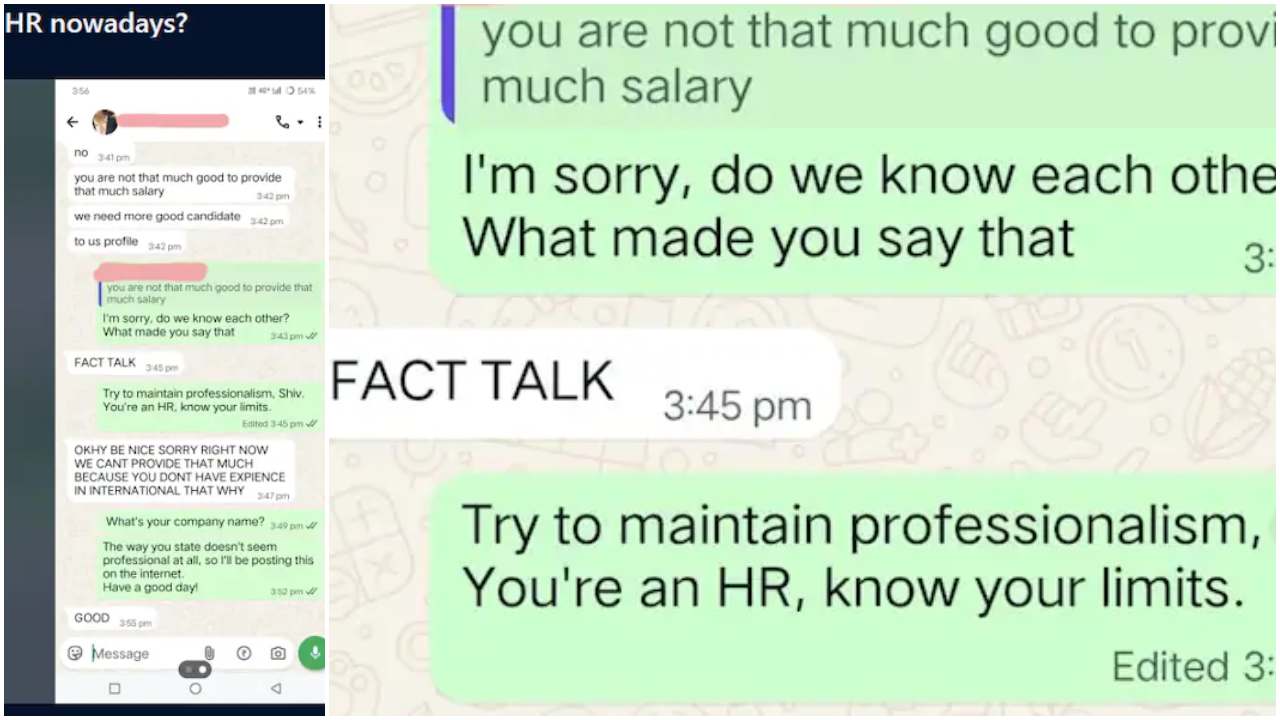
Task: Open the three-dot chat menu
Action: 319,122
